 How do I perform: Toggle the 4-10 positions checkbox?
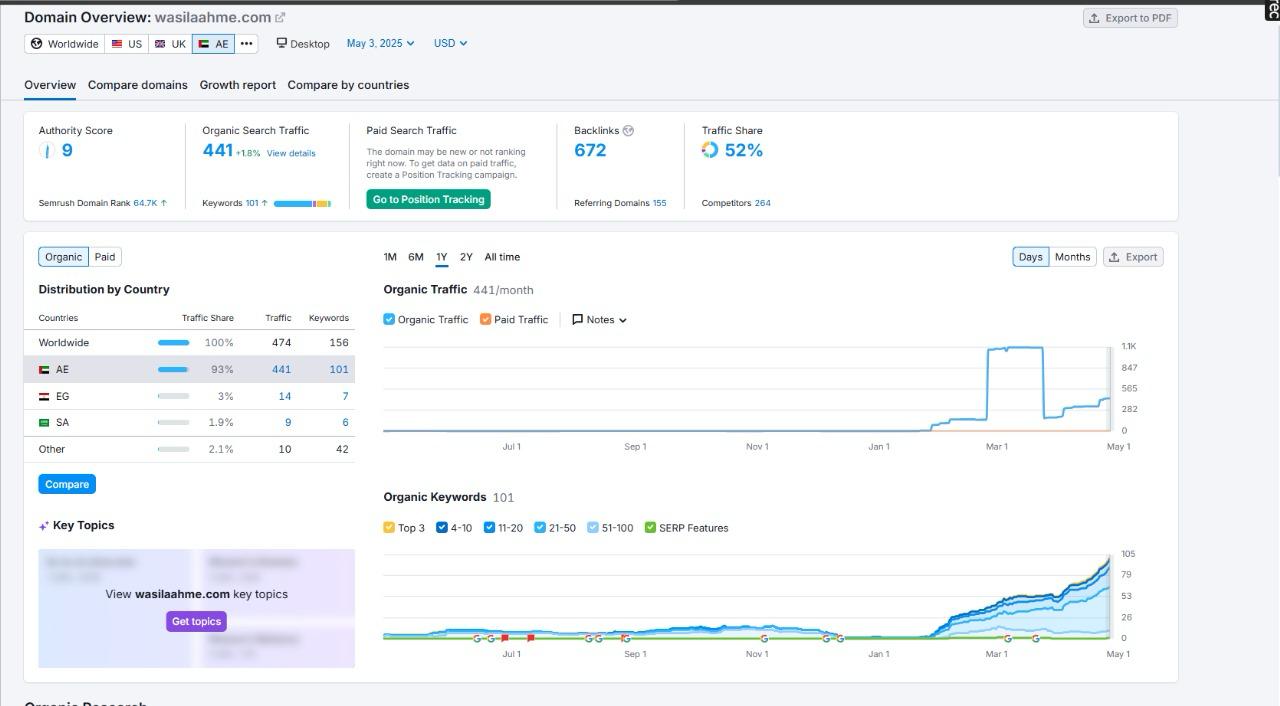tap(442, 528)
